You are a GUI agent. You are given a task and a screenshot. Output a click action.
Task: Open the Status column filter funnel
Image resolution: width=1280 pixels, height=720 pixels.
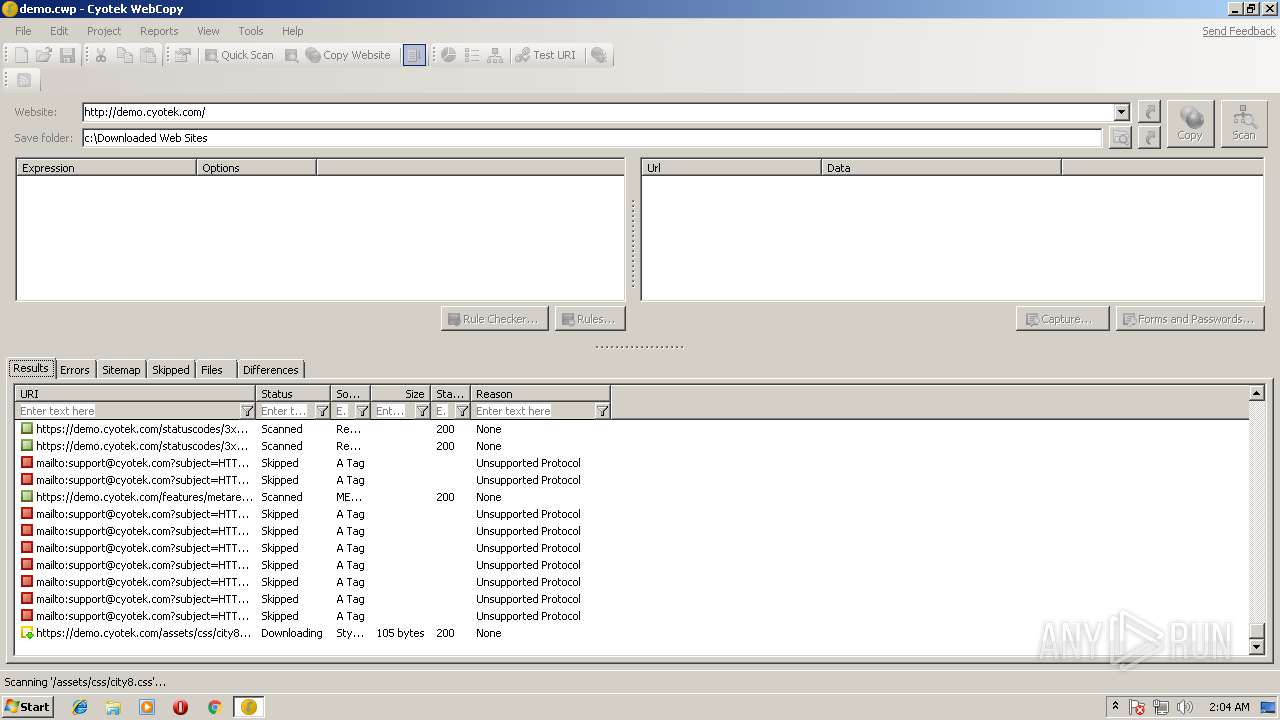[323, 411]
